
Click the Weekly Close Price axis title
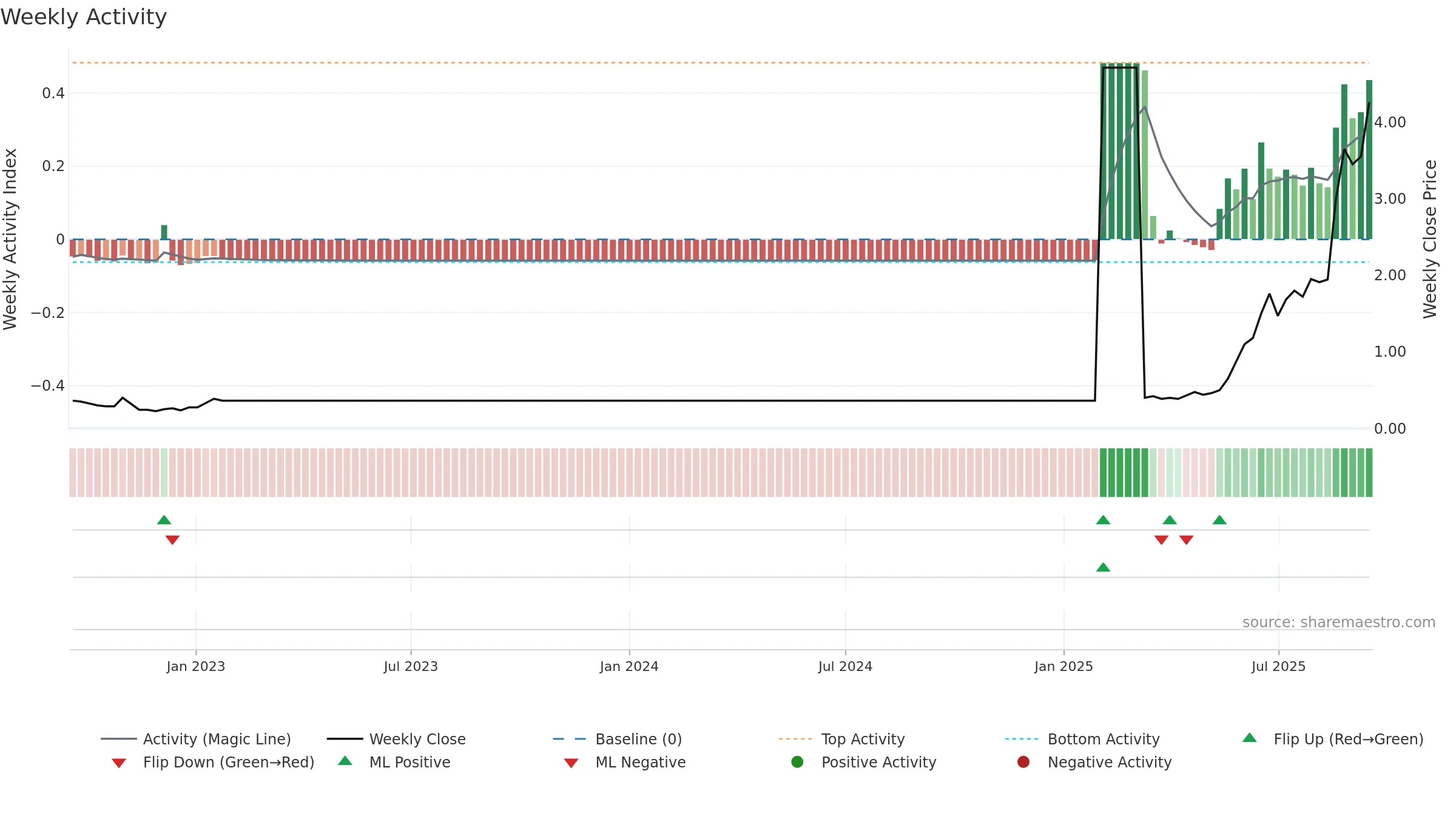[1430, 239]
